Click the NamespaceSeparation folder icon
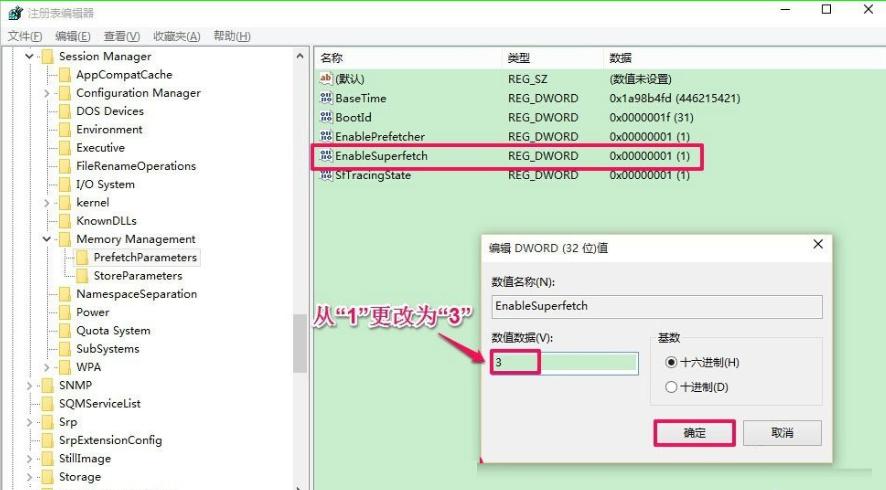The image size is (886, 490). click(66, 294)
